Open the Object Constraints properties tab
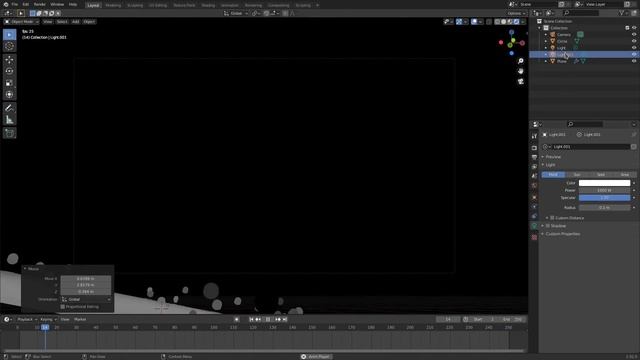This screenshot has height=360, width=640. [534, 216]
